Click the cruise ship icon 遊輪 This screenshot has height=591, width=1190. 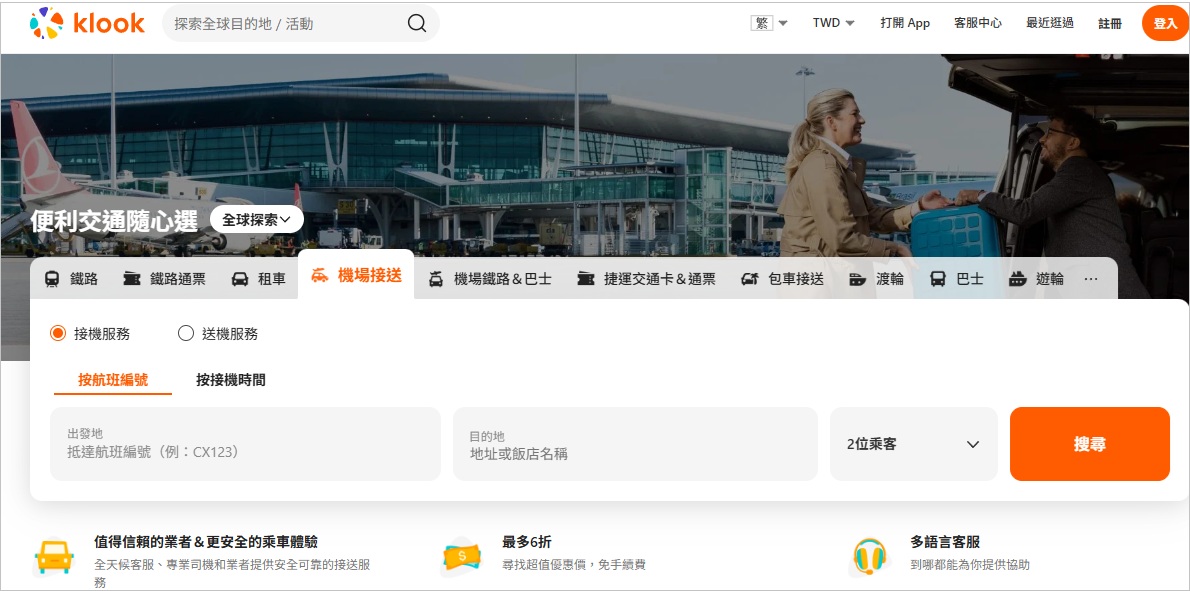[x=1018, y=279]
